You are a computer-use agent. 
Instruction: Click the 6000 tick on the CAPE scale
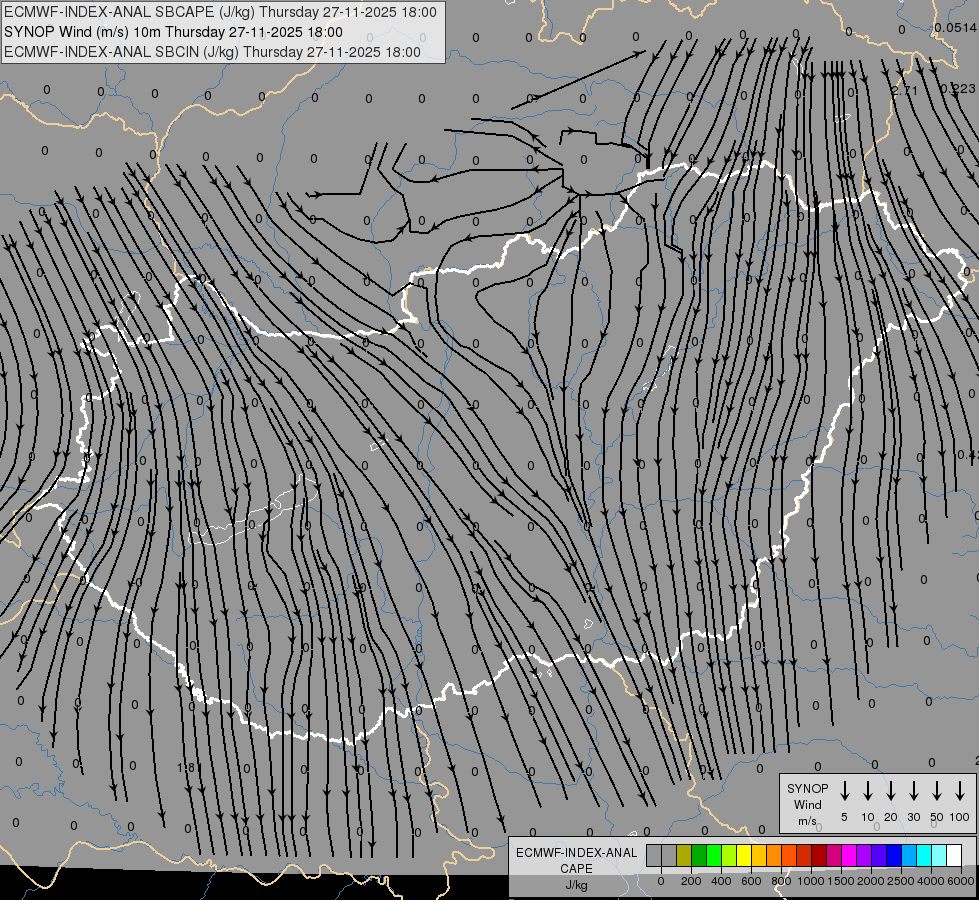point(960,881)
